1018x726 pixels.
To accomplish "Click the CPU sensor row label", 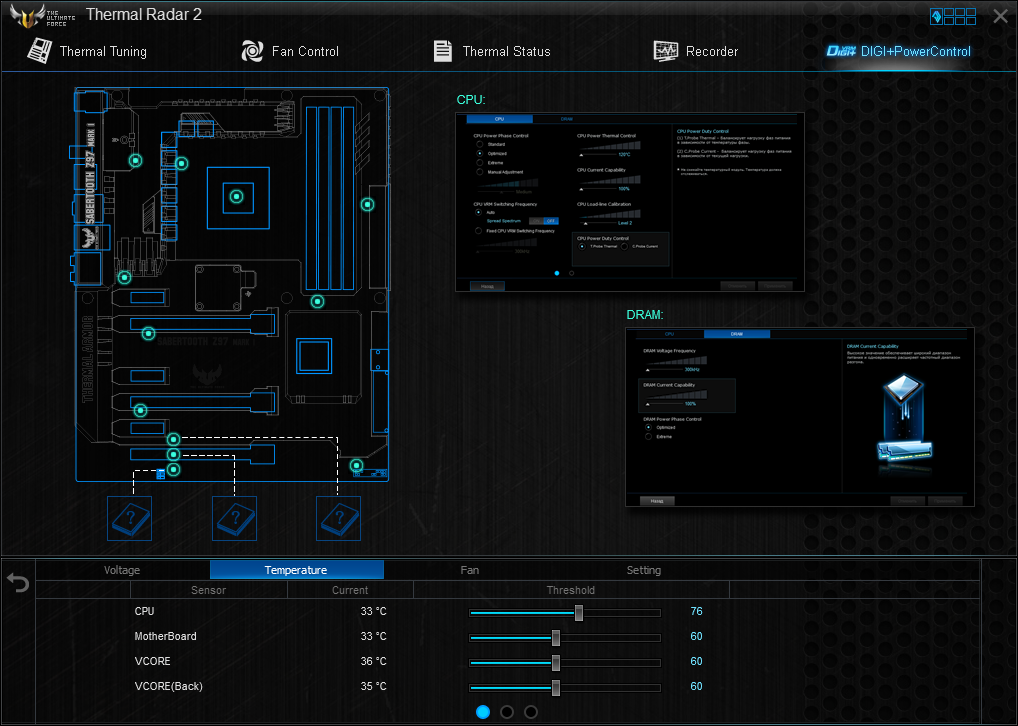I will coord(144,611).
